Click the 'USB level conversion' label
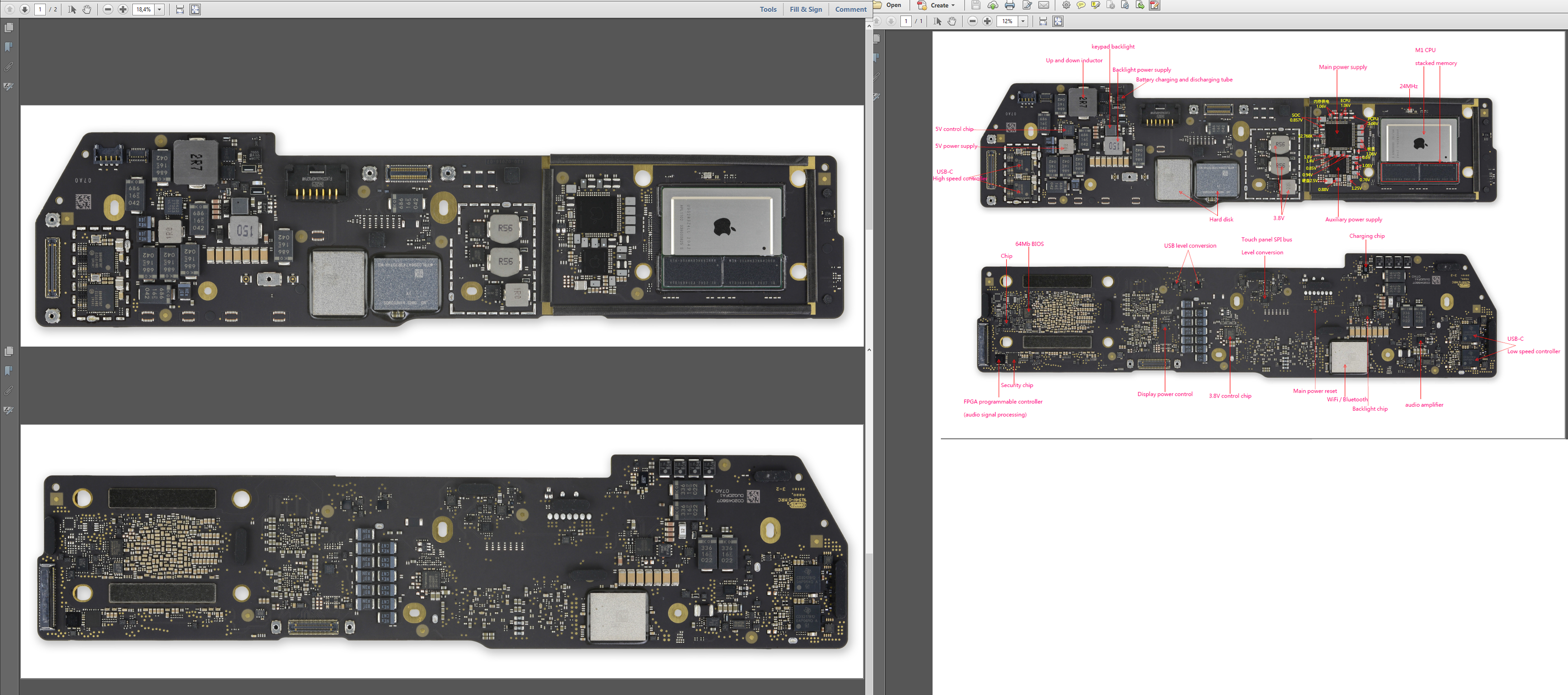This screenshot has width=1568, height=695. coord(1190,246)
